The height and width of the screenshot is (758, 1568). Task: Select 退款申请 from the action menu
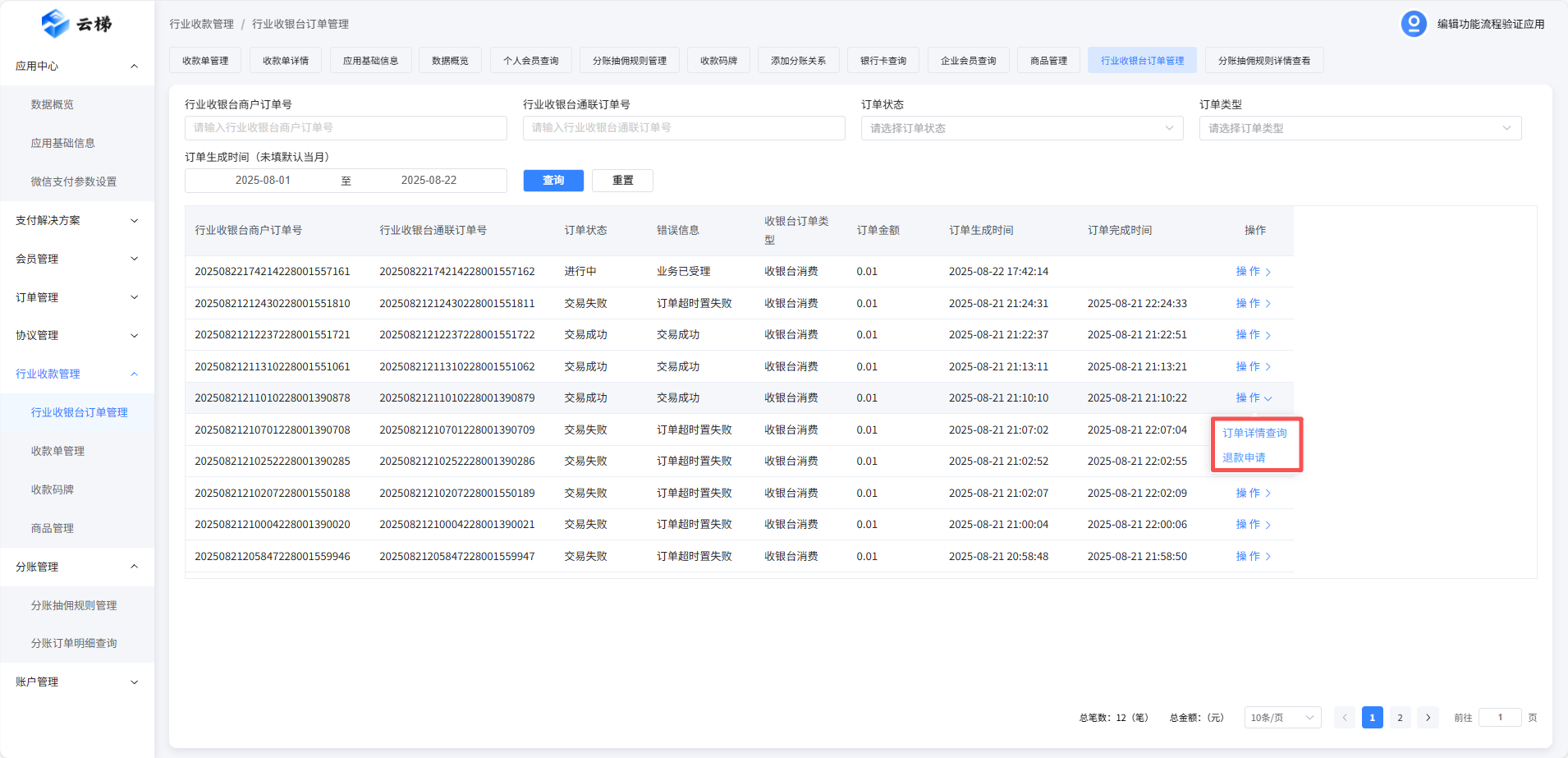pyautogui.click(x=1244, y=457)
